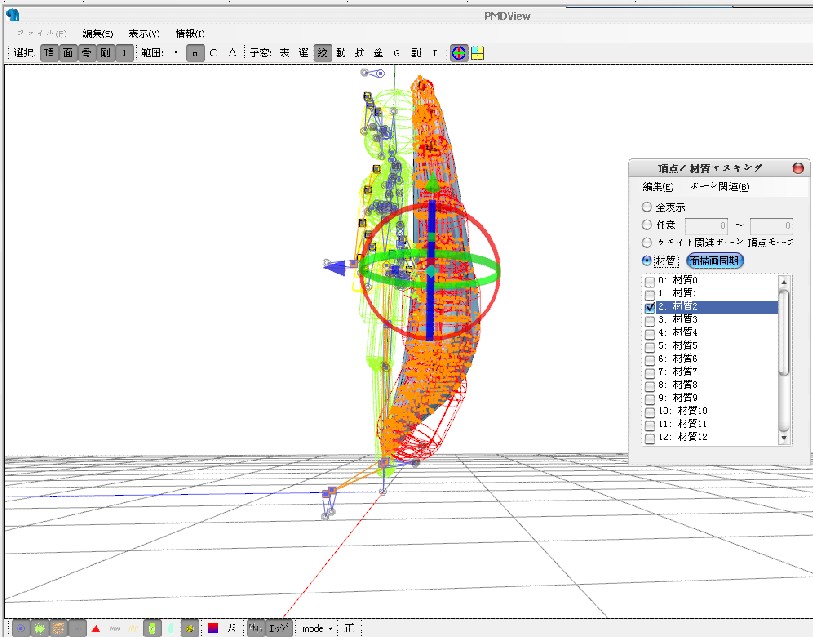Toggle the 骨 bone selection button
Screen dimensions: 813x637
(x=87, y=53)
